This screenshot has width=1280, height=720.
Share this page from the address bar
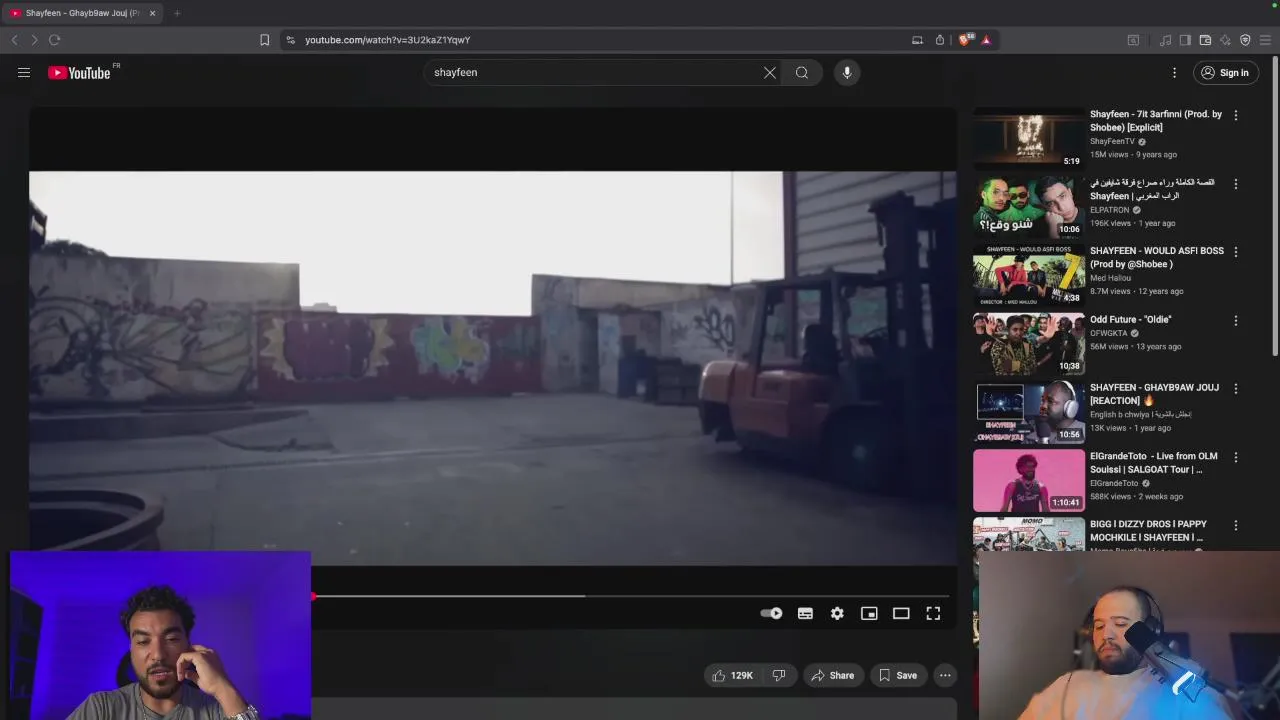click(940, 40)
